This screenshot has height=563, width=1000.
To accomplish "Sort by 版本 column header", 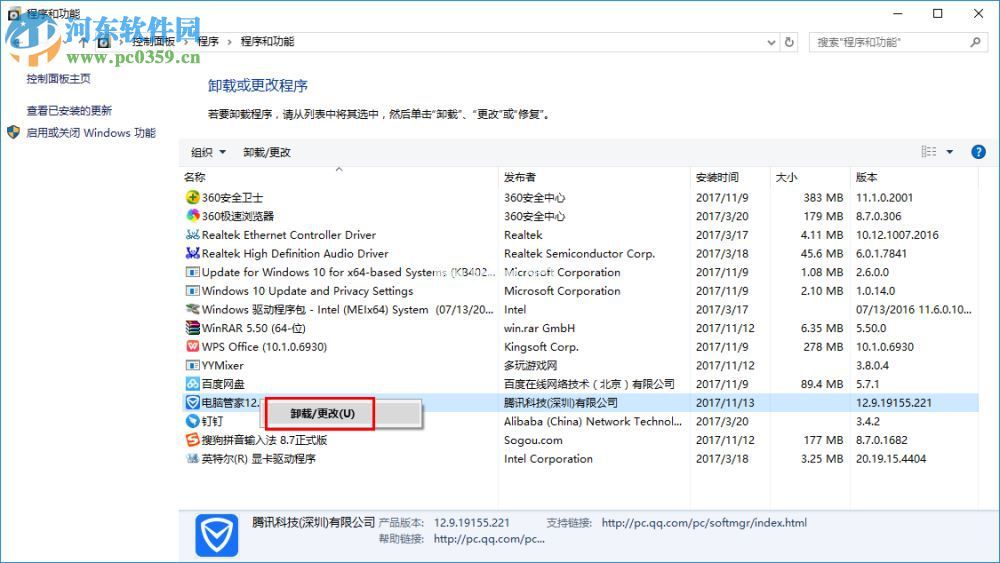I will click(x=867, y=177).
